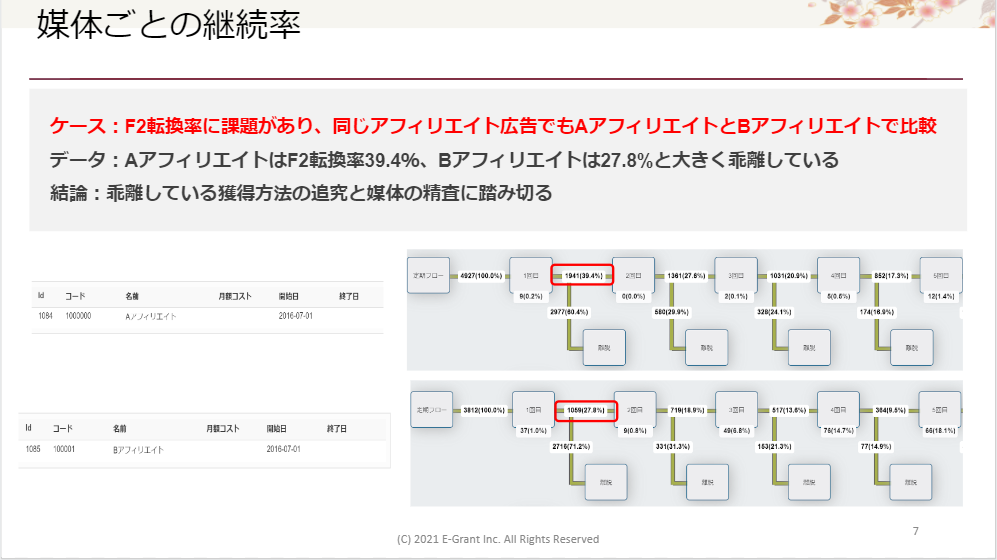Select the 1回目 node in the lower flow

(x=532, y=410)
